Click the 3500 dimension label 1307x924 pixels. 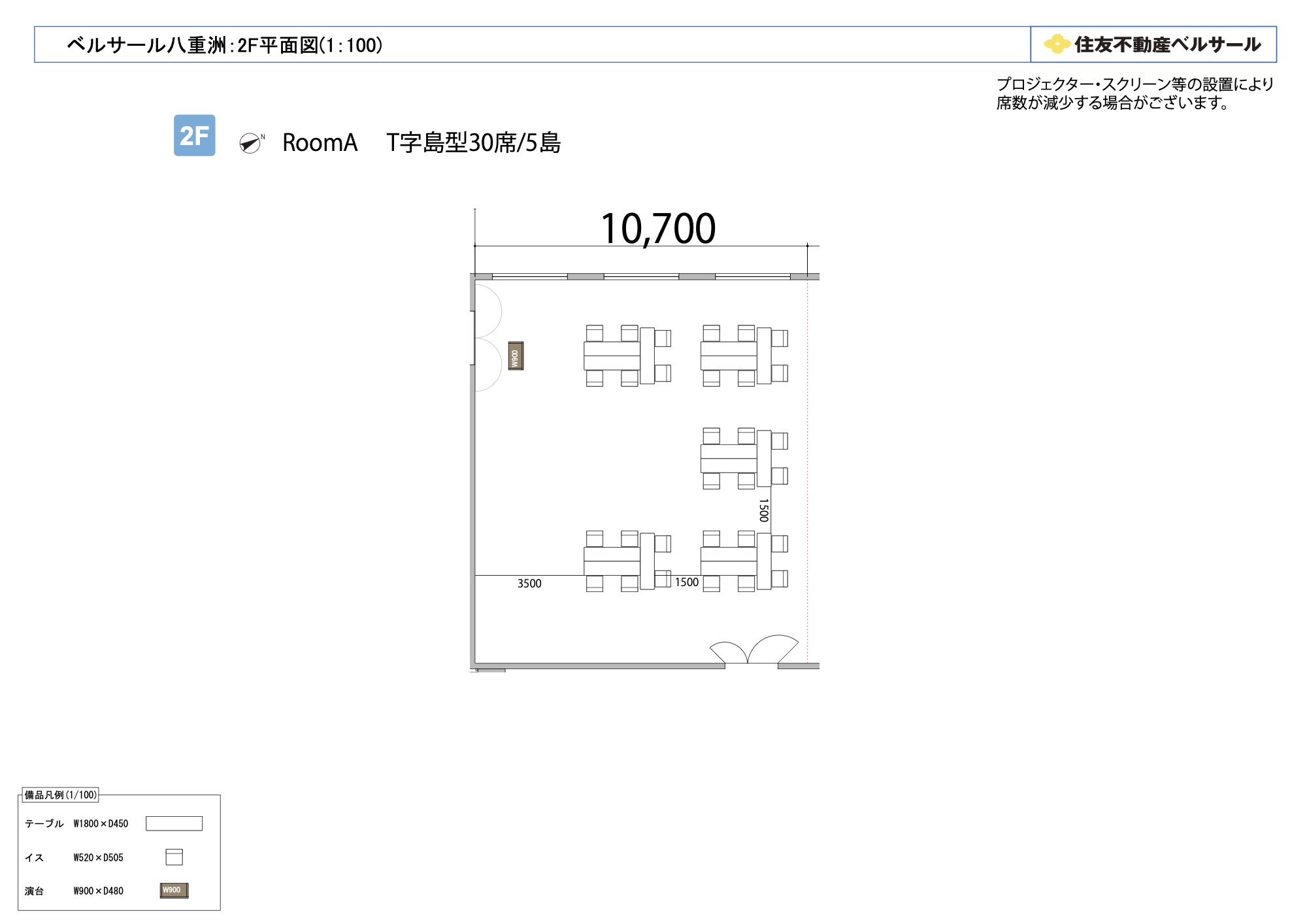click(x=529, y=584)
